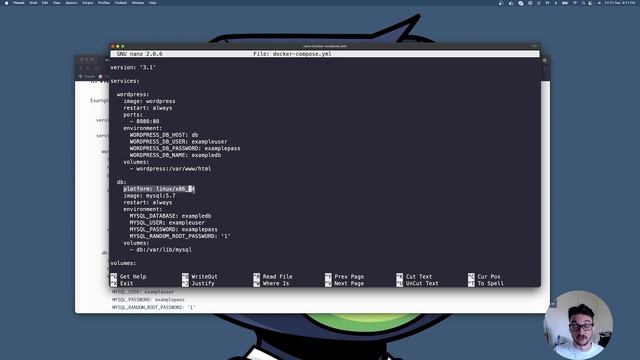640x360 pixels.
Task: Open Spotlight search in menu bar
Action: (x=583, y=3)
